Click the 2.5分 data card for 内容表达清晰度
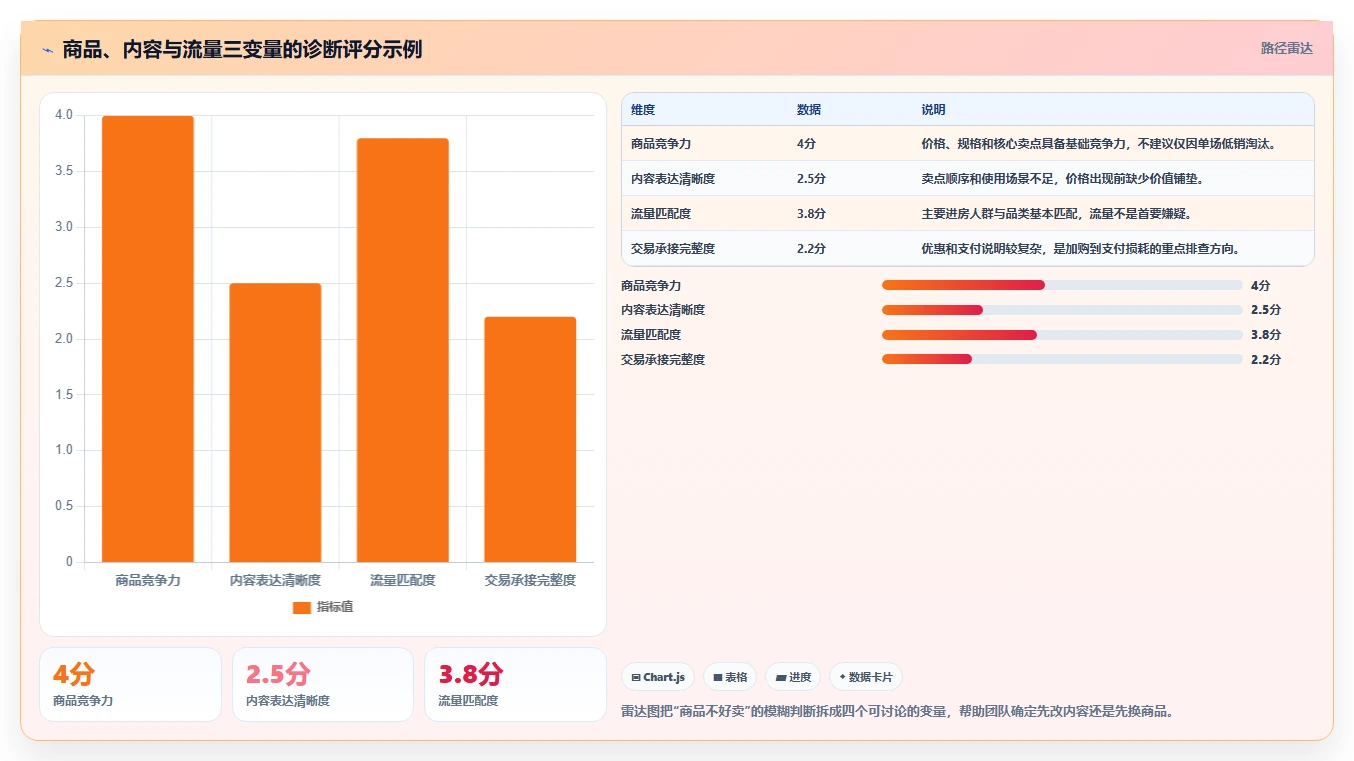Screen dimensions: 1354x761 323,684
